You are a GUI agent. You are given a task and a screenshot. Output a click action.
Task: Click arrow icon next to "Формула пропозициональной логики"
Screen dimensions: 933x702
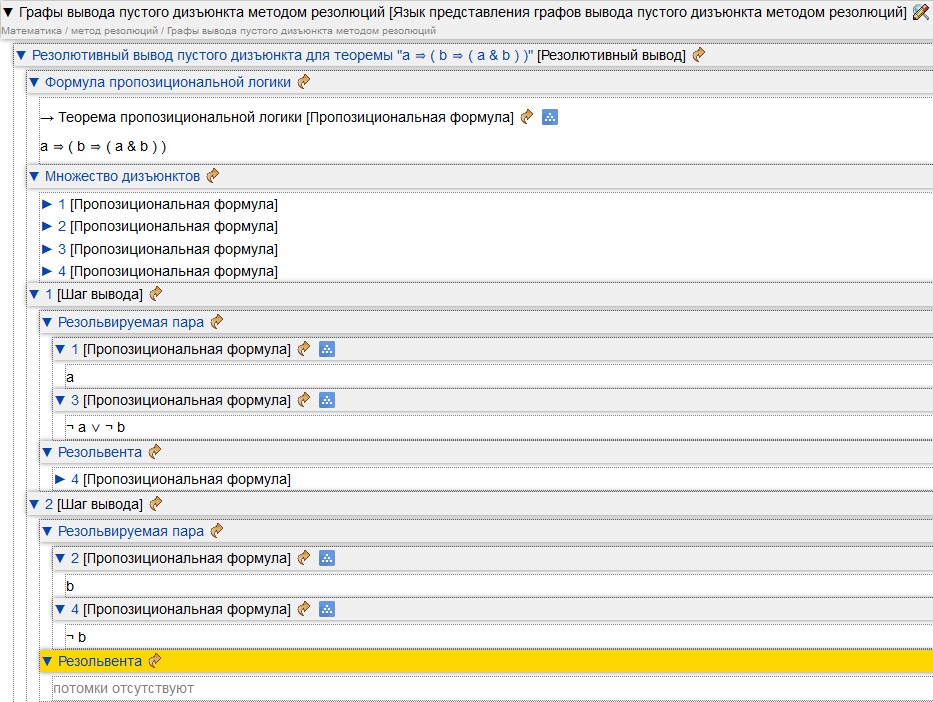(304, 82)
